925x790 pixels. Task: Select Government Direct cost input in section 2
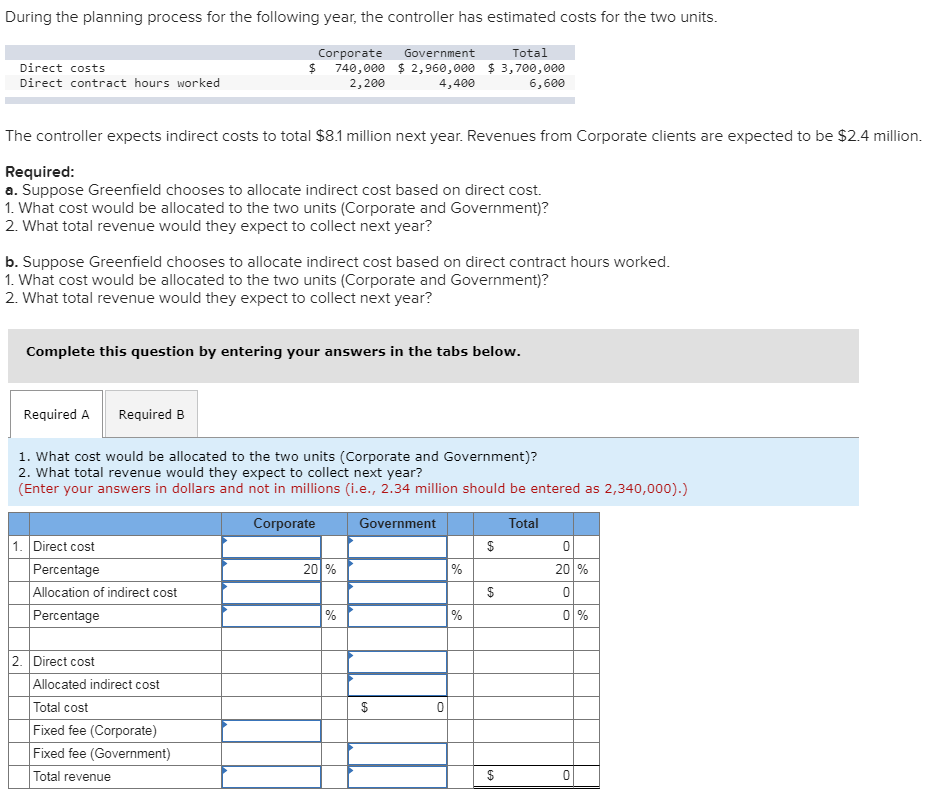tap(397, 662)
